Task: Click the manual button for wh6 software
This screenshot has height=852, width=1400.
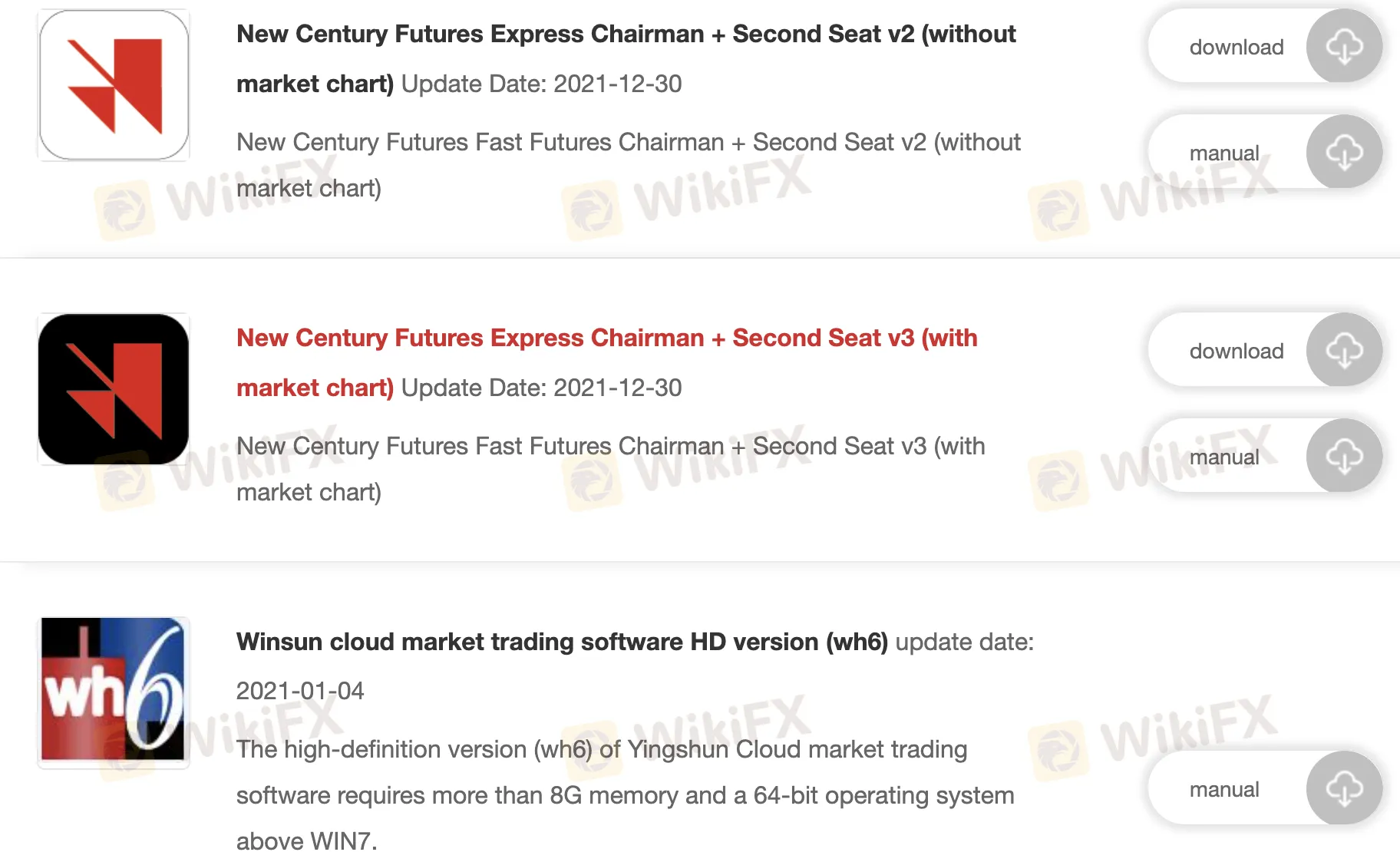Action: (1223, 788)
